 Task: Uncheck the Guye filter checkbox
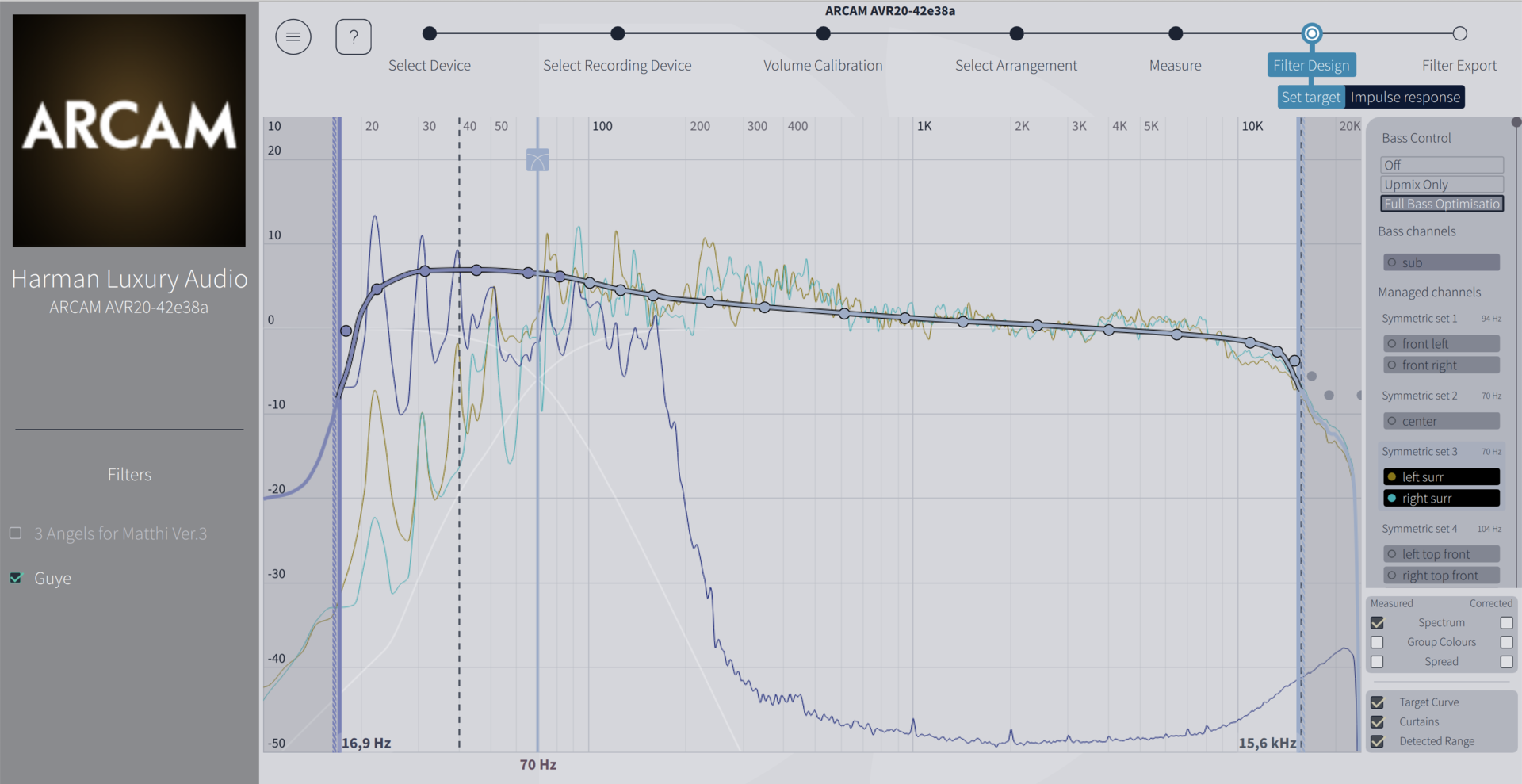point(16,578)
